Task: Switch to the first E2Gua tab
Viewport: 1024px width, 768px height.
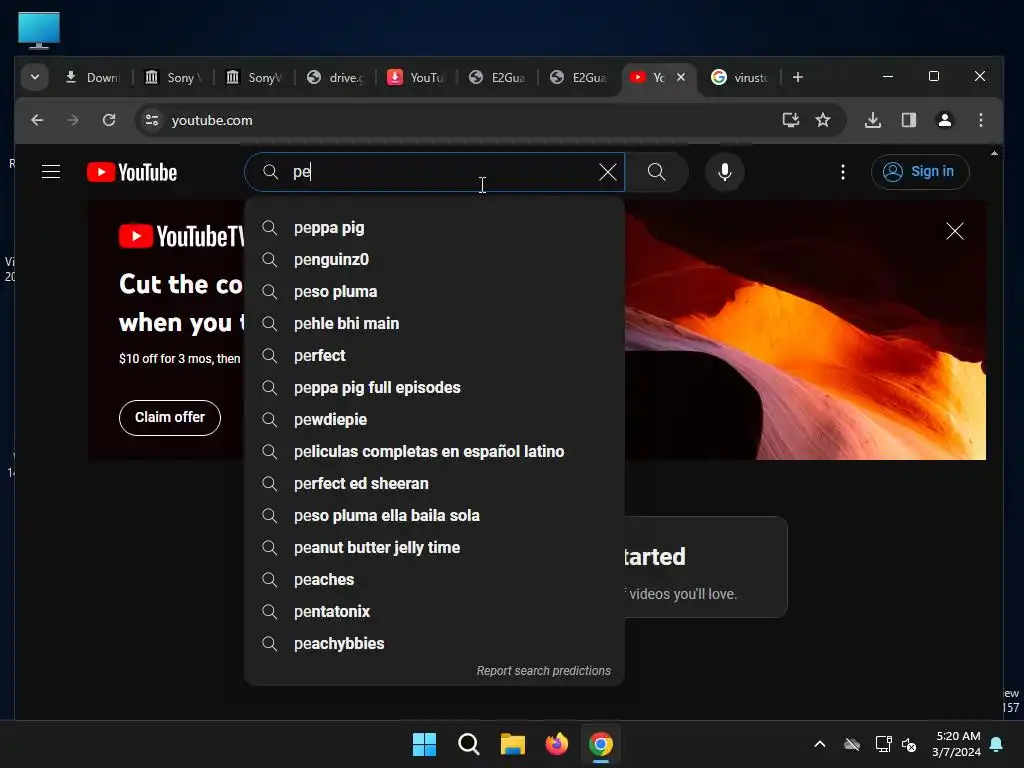Action: [x=497, y=78]
